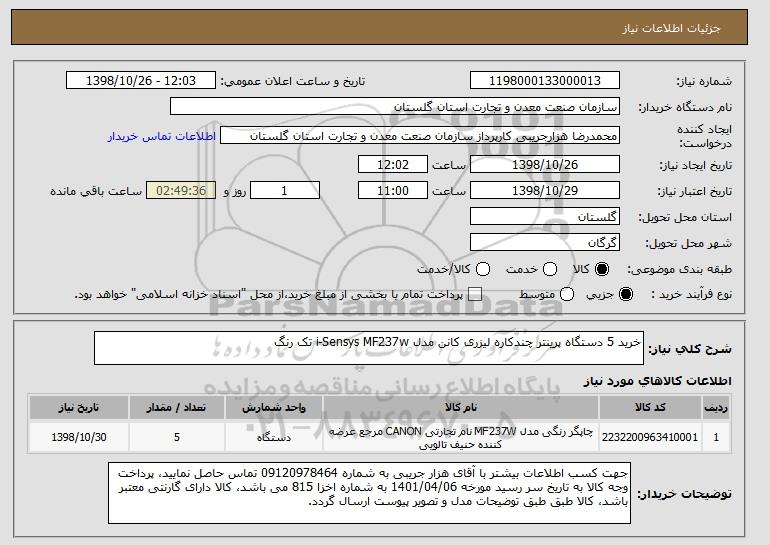Screen dimensions: 770x545
Task: Focus the نام دستگاه خریدار field
Action: (x=395, y=107)
